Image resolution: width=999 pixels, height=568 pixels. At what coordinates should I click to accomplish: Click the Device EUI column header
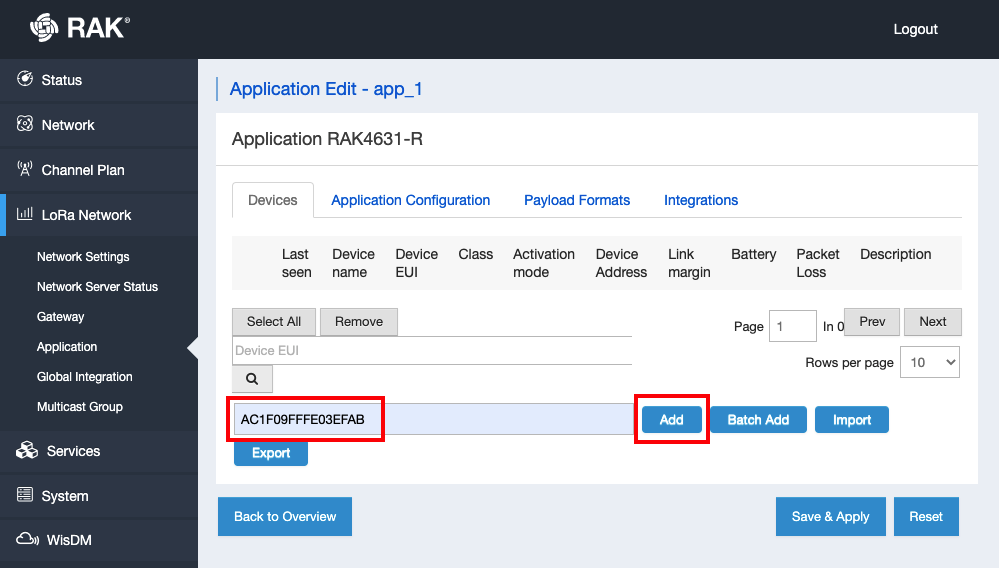pos(416,263)
